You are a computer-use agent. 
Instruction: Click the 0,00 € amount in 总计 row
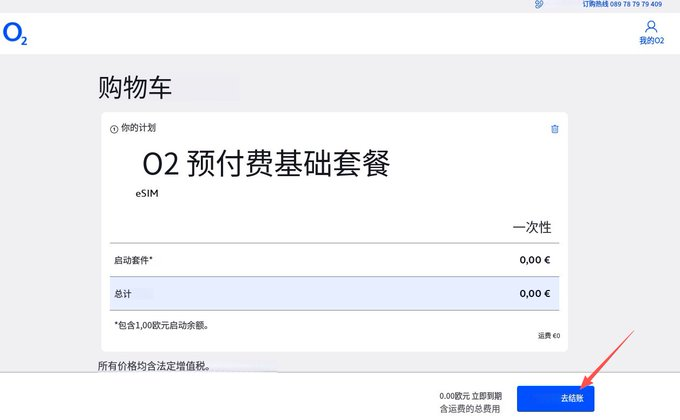(535, 293)
